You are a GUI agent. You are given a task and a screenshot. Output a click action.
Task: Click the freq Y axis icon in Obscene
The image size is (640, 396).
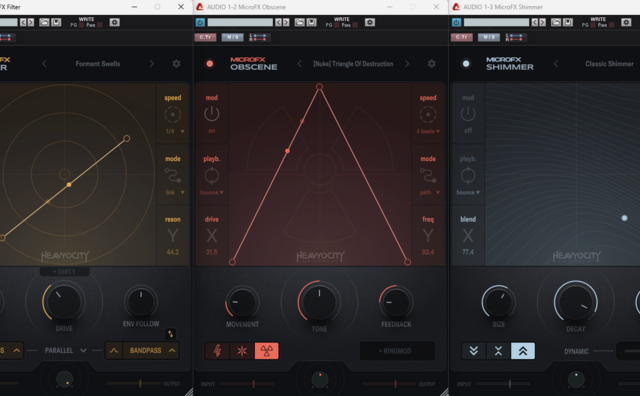[428, 236]
